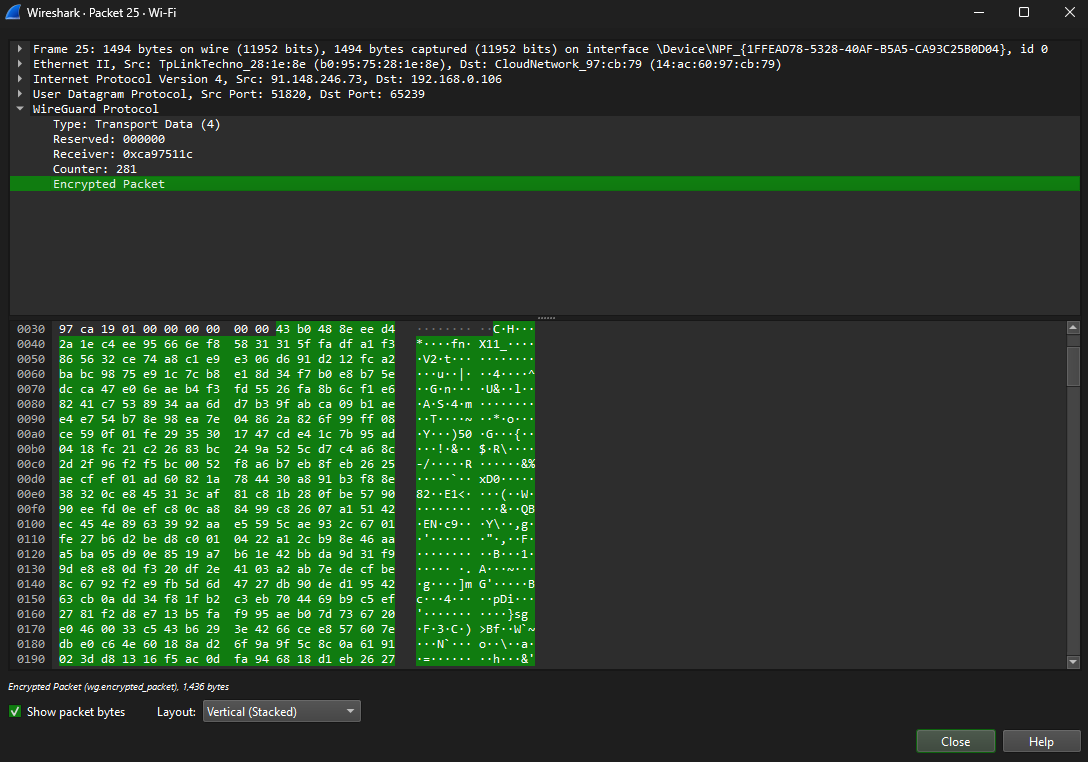Screen dimensions: 1088x762
Task: Click the Help button
Action: coord(1041,741)
